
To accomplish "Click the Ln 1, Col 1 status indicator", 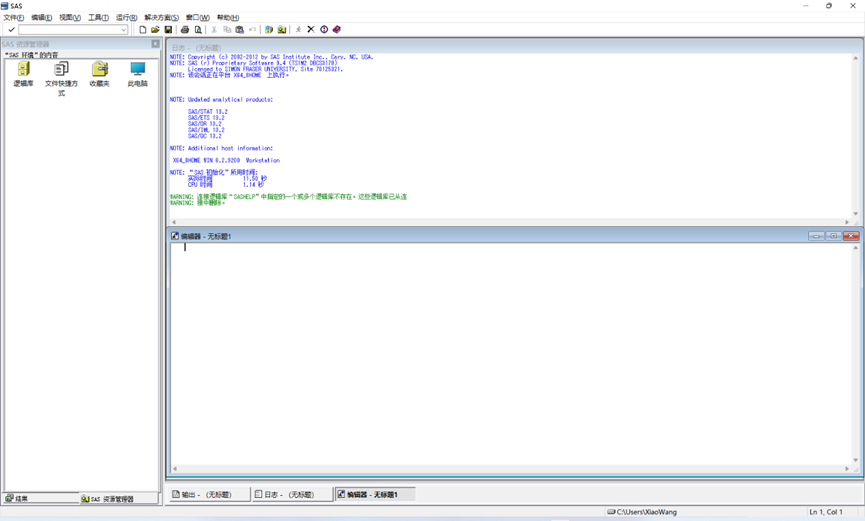I will point(826,512).
